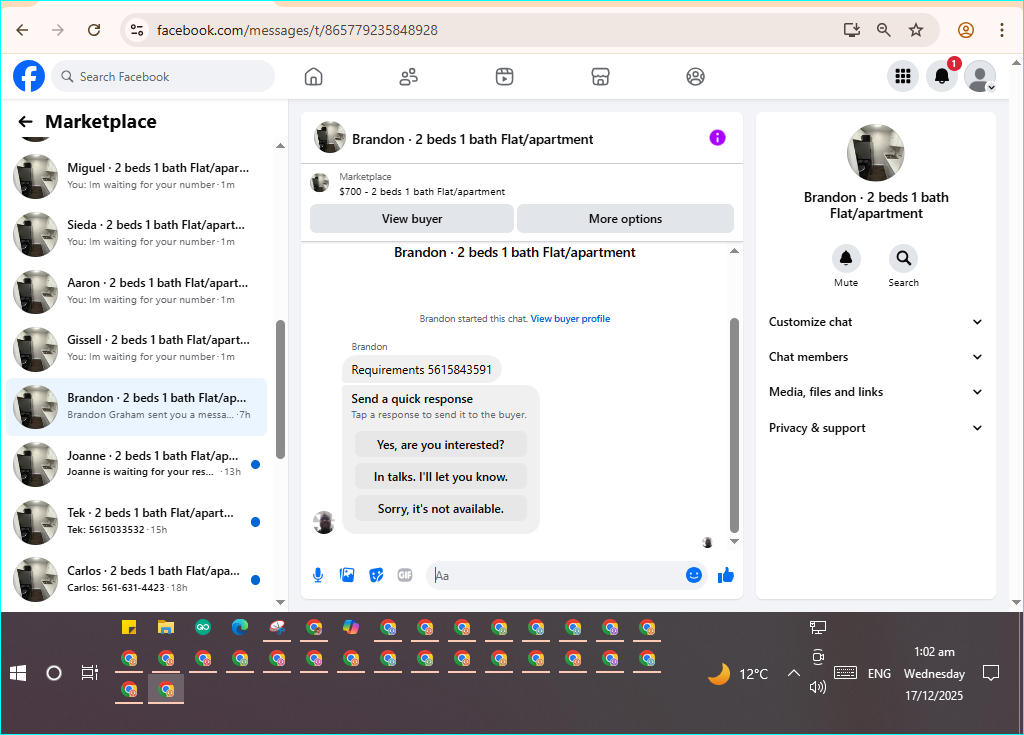Attach a file with image icon
Screen dimensions: 1024x735
(x=347, y=575)
